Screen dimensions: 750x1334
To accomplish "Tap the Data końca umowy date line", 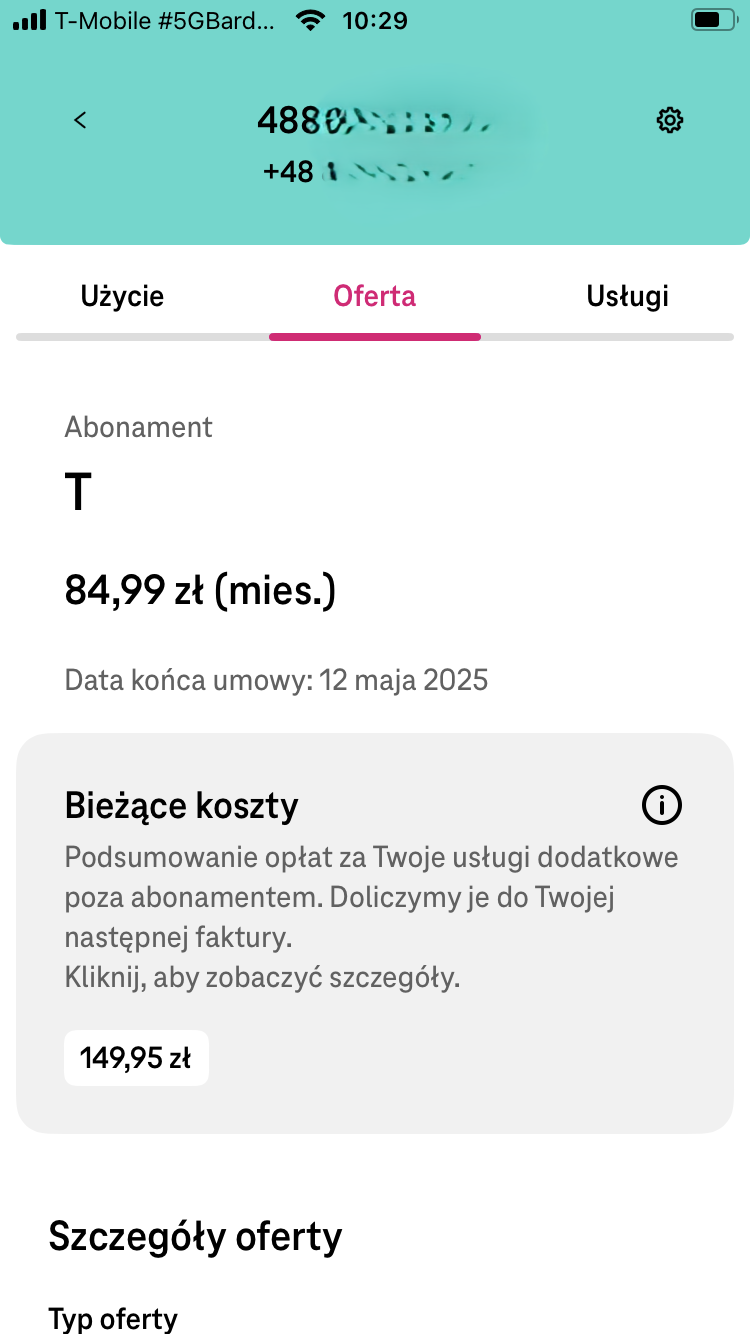I will point(276,681).
